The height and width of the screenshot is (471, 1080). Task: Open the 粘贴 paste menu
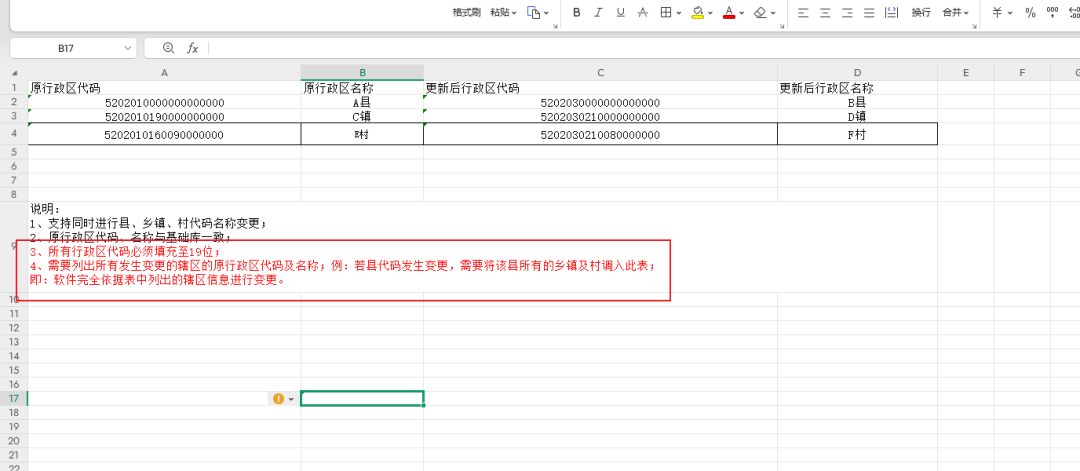click(x=504, y=13)
